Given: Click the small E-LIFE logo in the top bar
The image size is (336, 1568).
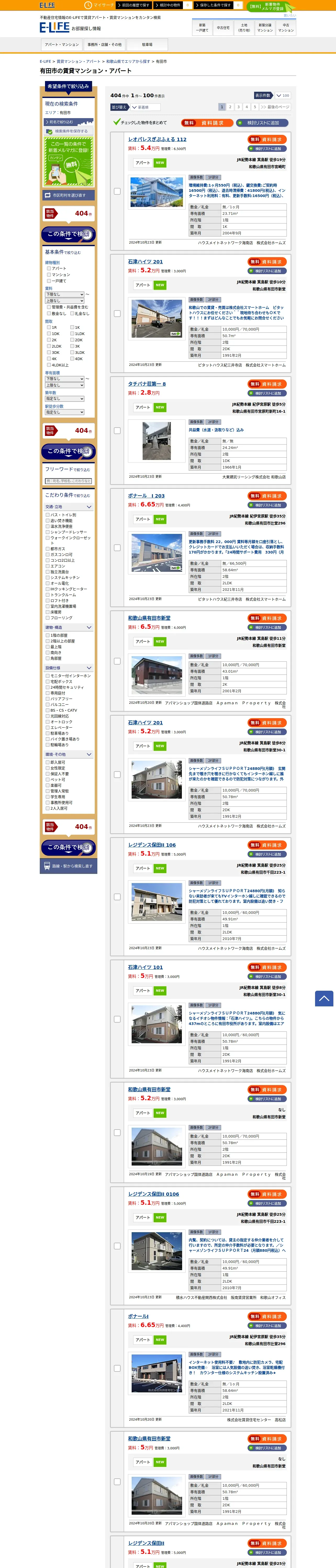Looking at the screenshot, I should [47, 5].
